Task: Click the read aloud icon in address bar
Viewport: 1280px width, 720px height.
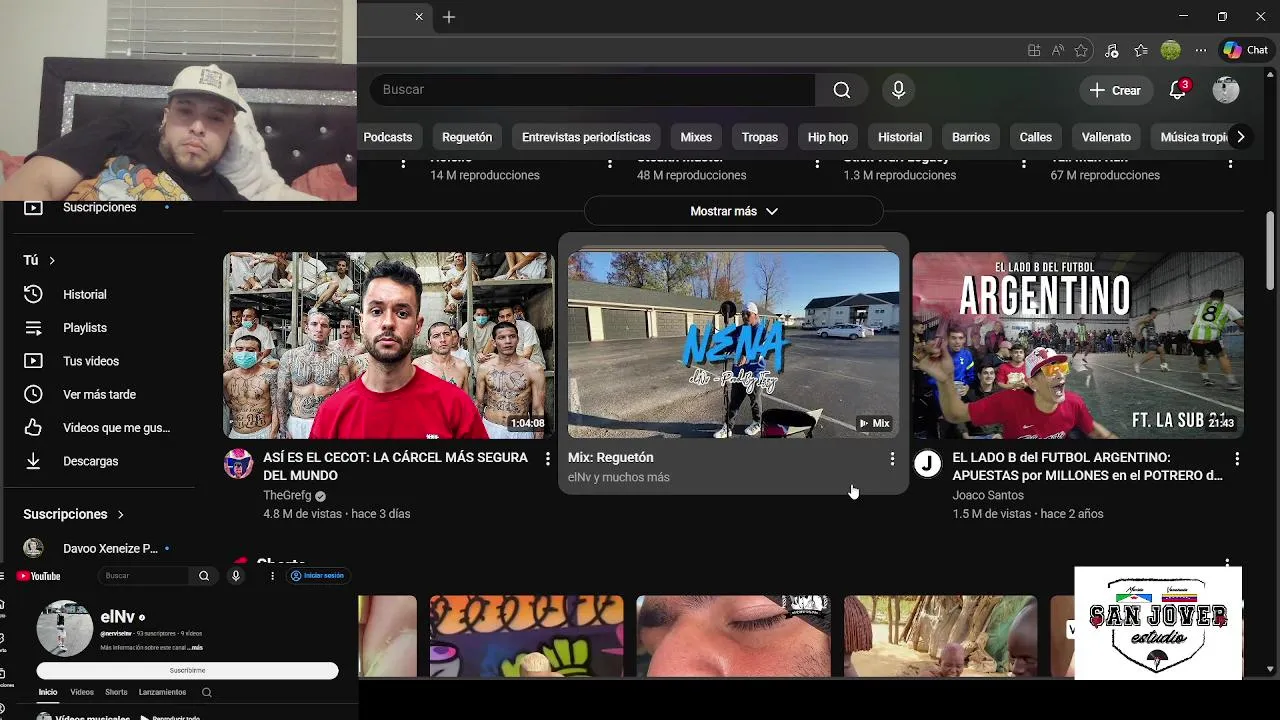Action: coord(1058,50)
